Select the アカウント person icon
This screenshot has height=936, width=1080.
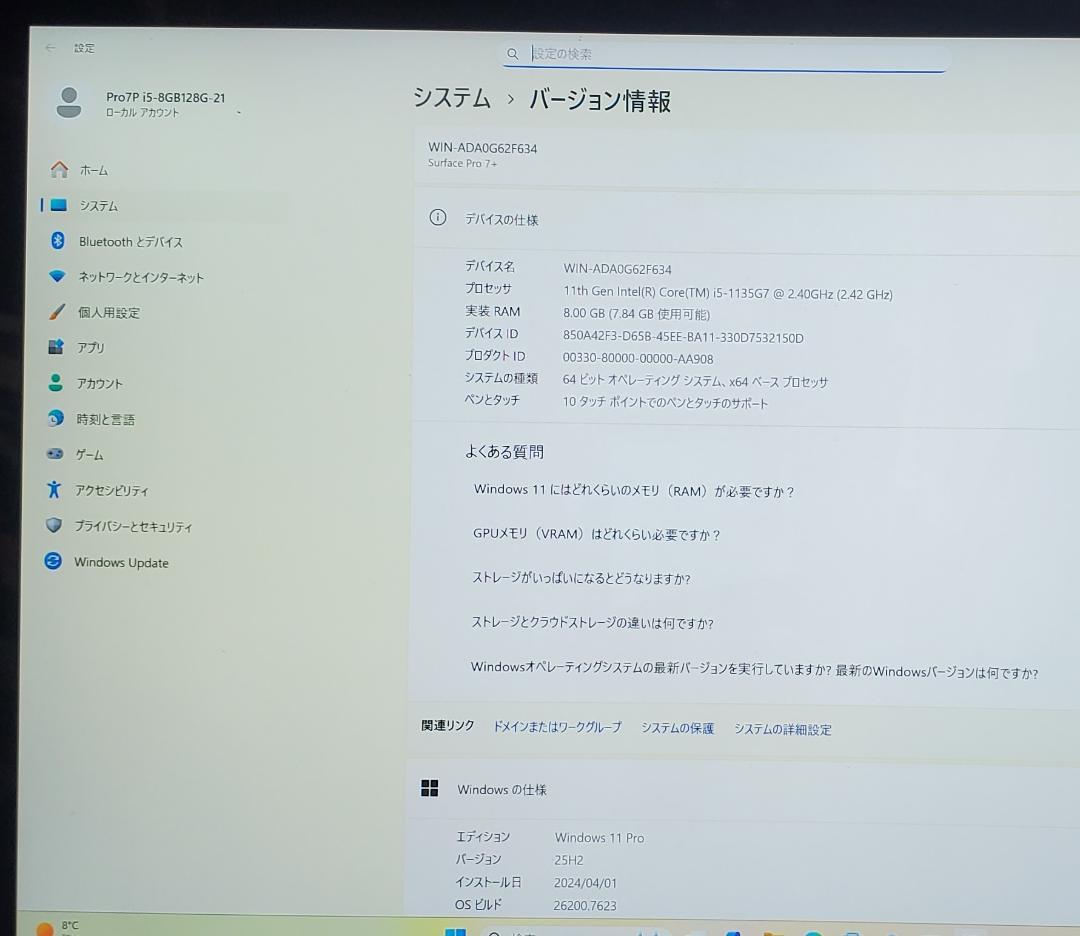[x=56, y=383]
